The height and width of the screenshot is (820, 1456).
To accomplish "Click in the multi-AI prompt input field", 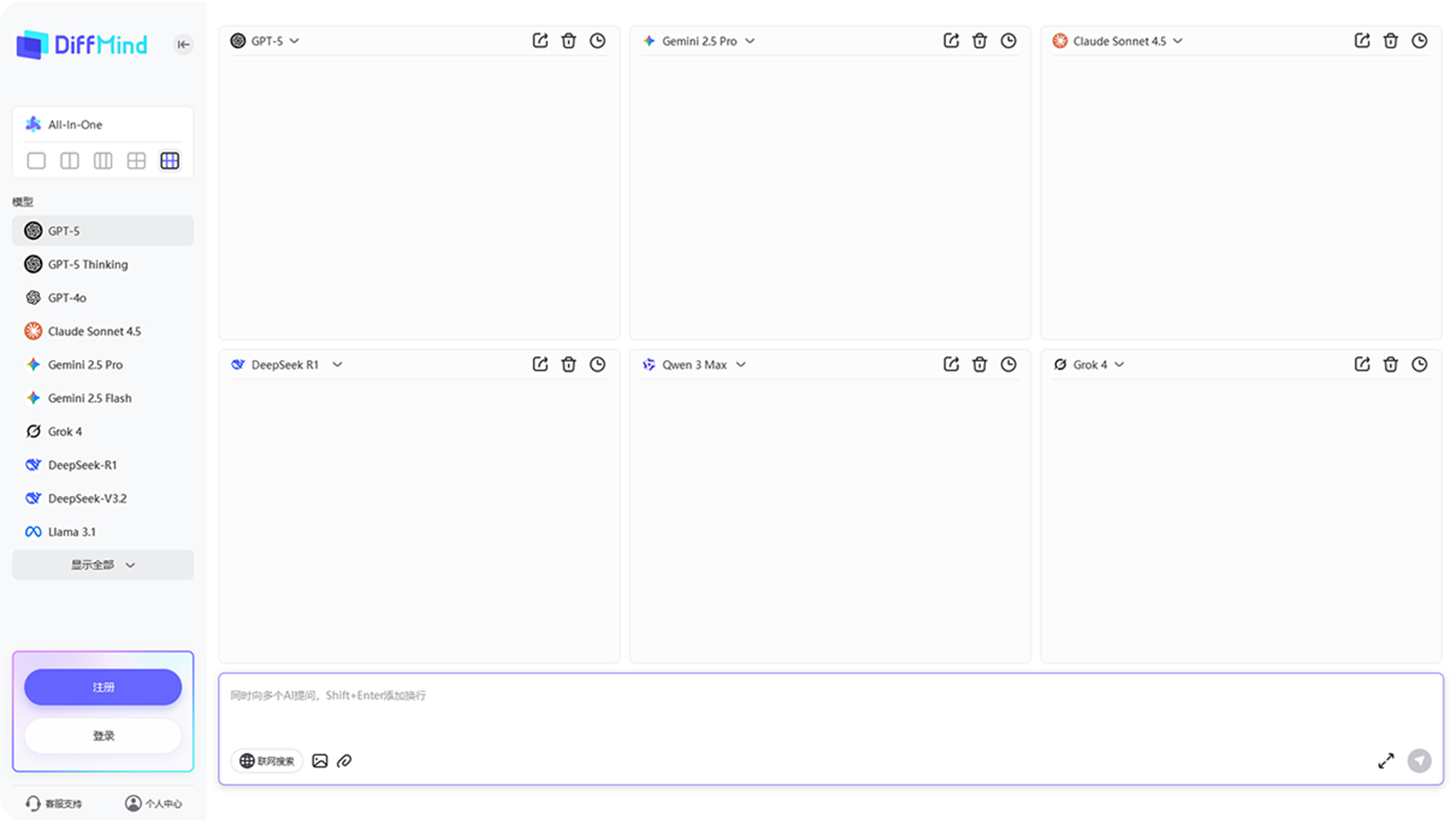I will (802, 710).
